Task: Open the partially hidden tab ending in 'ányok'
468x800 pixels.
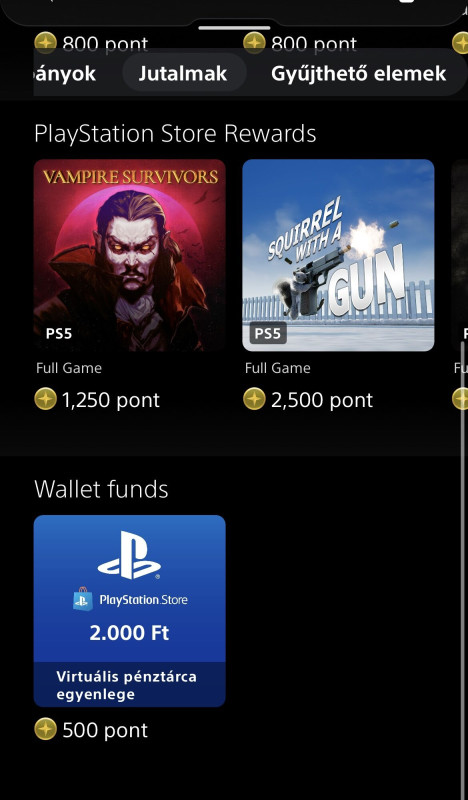Action: pos(64,73)
